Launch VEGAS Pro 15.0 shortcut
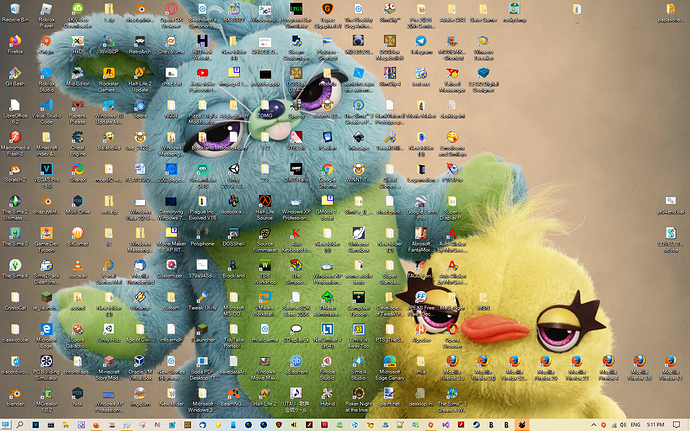 [46, 176]
